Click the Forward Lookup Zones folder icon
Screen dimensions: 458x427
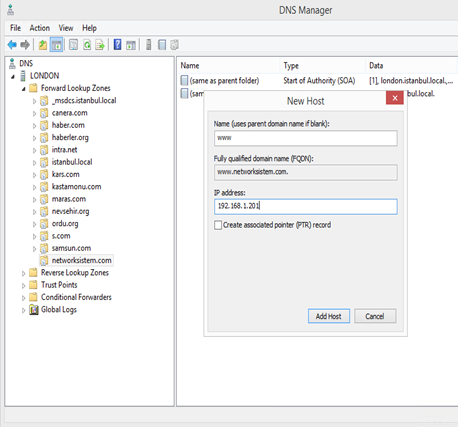(x=33, y=88)
